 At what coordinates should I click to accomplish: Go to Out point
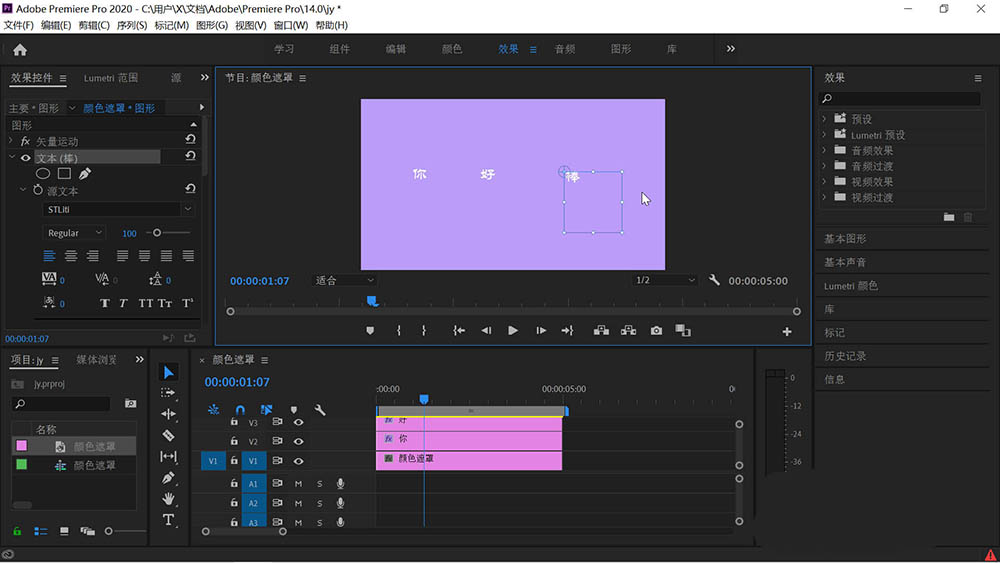[567, 331]
